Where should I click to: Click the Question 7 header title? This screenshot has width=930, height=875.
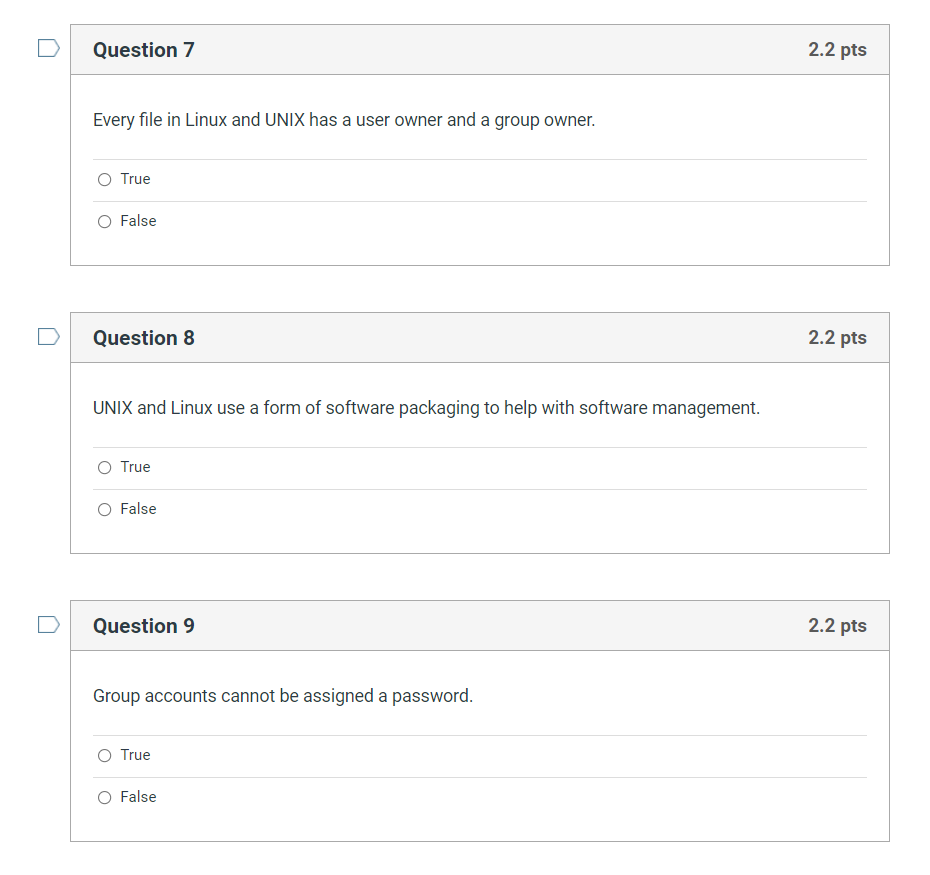point(144,50)
